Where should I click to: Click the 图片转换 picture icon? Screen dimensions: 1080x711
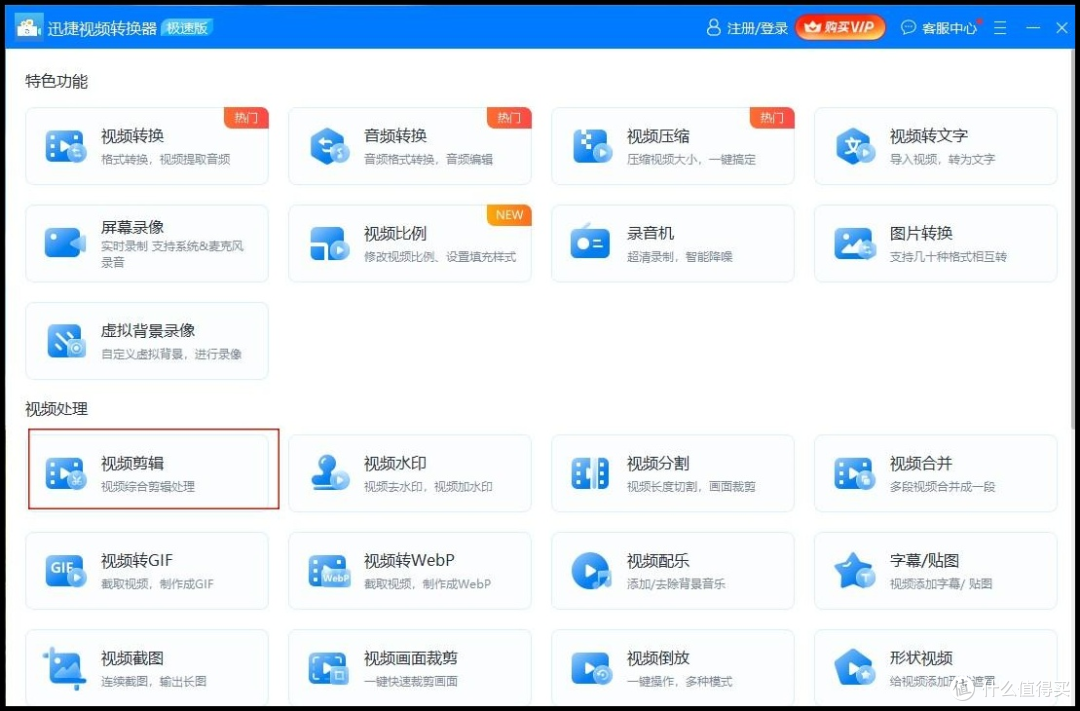[855, 243]
